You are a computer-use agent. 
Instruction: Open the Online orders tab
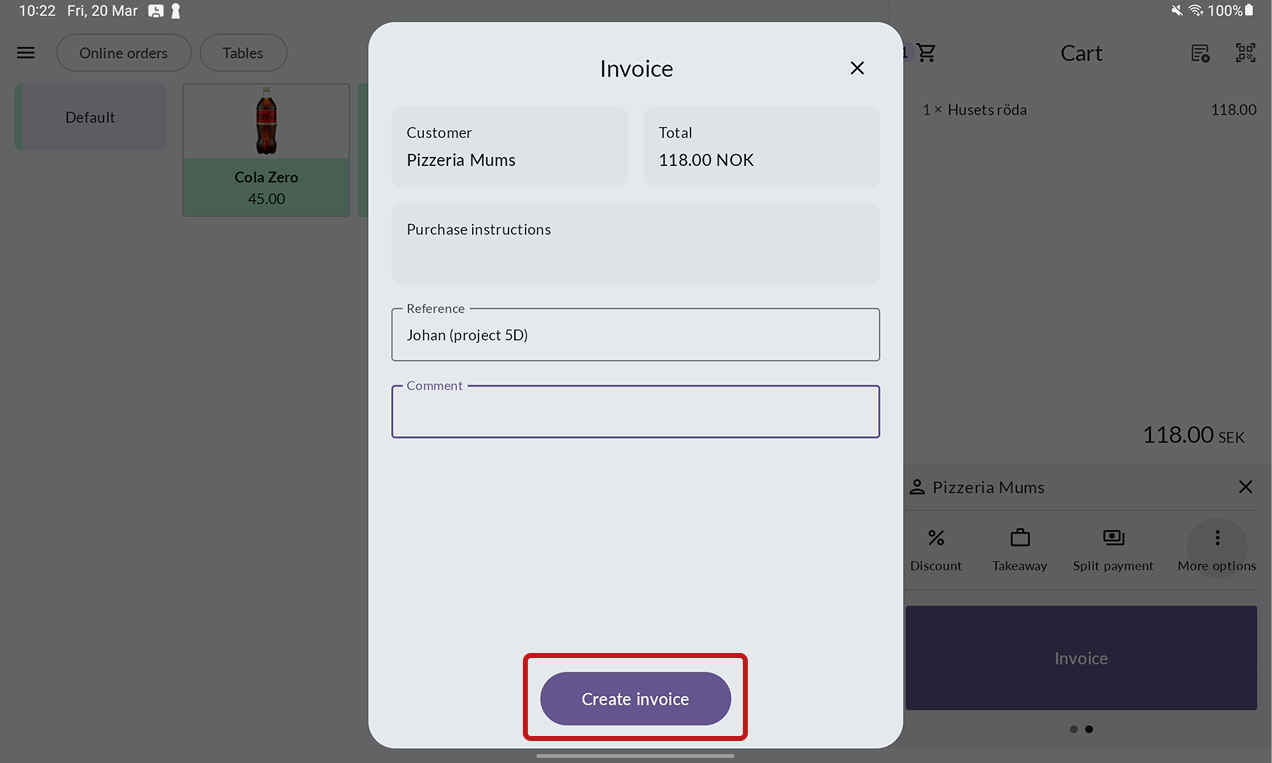pos(123,53)
